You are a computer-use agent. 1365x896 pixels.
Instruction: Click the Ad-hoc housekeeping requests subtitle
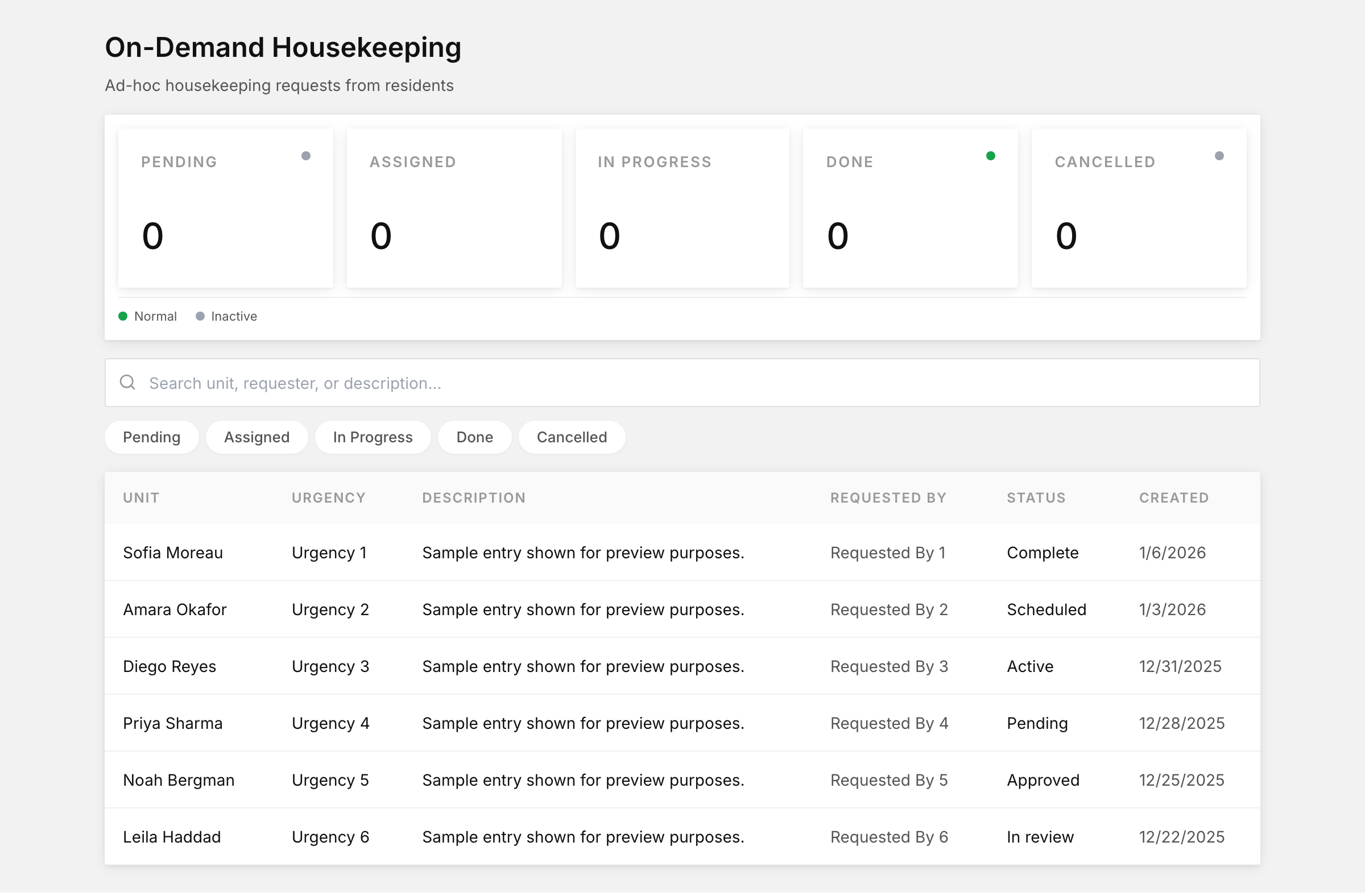coord(280,86)
